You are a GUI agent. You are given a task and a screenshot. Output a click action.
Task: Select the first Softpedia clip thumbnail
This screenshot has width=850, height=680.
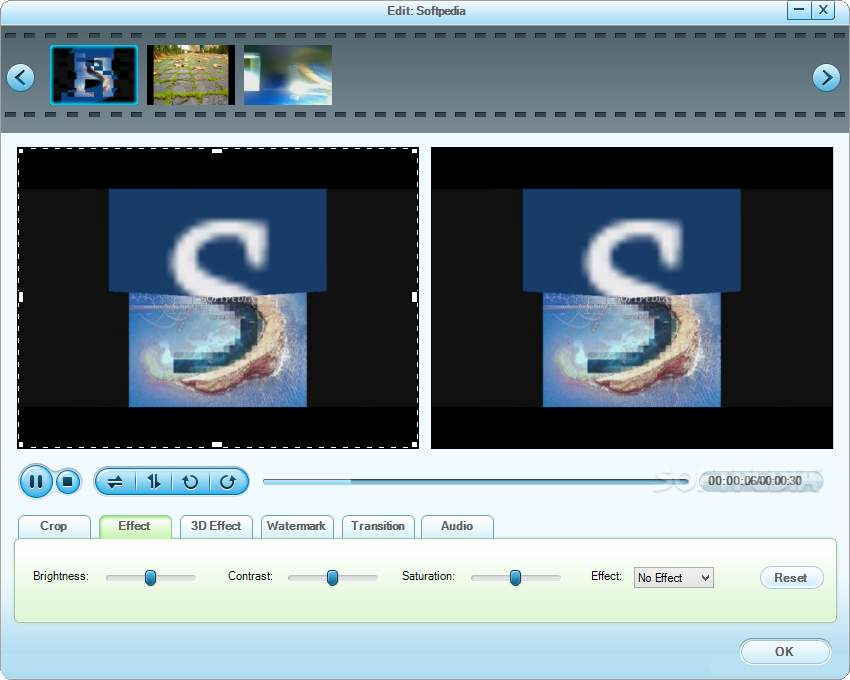94,75
